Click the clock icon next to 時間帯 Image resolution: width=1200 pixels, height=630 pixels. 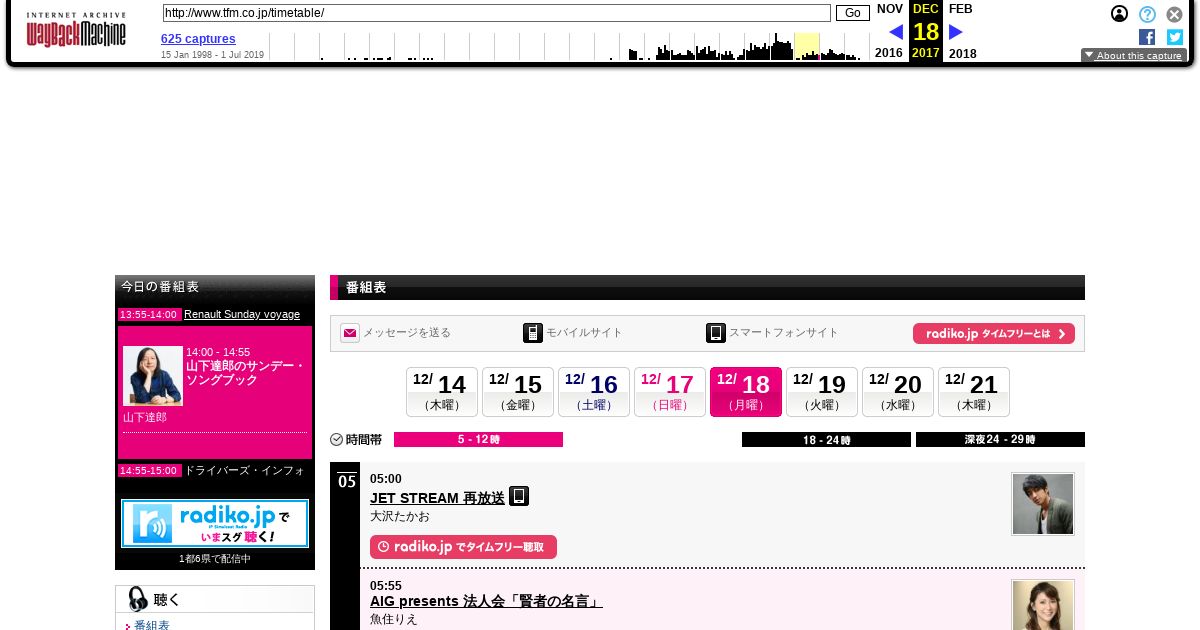[x=337, y=440]
